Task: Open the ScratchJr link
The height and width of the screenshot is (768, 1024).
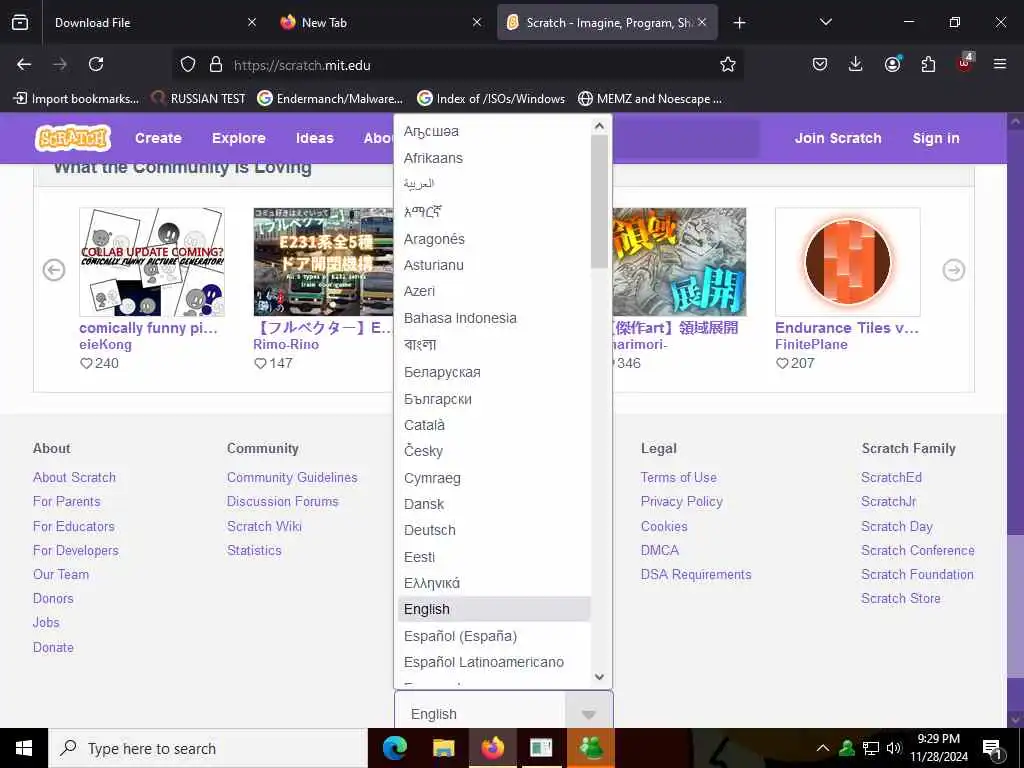Action: [888, 502]
